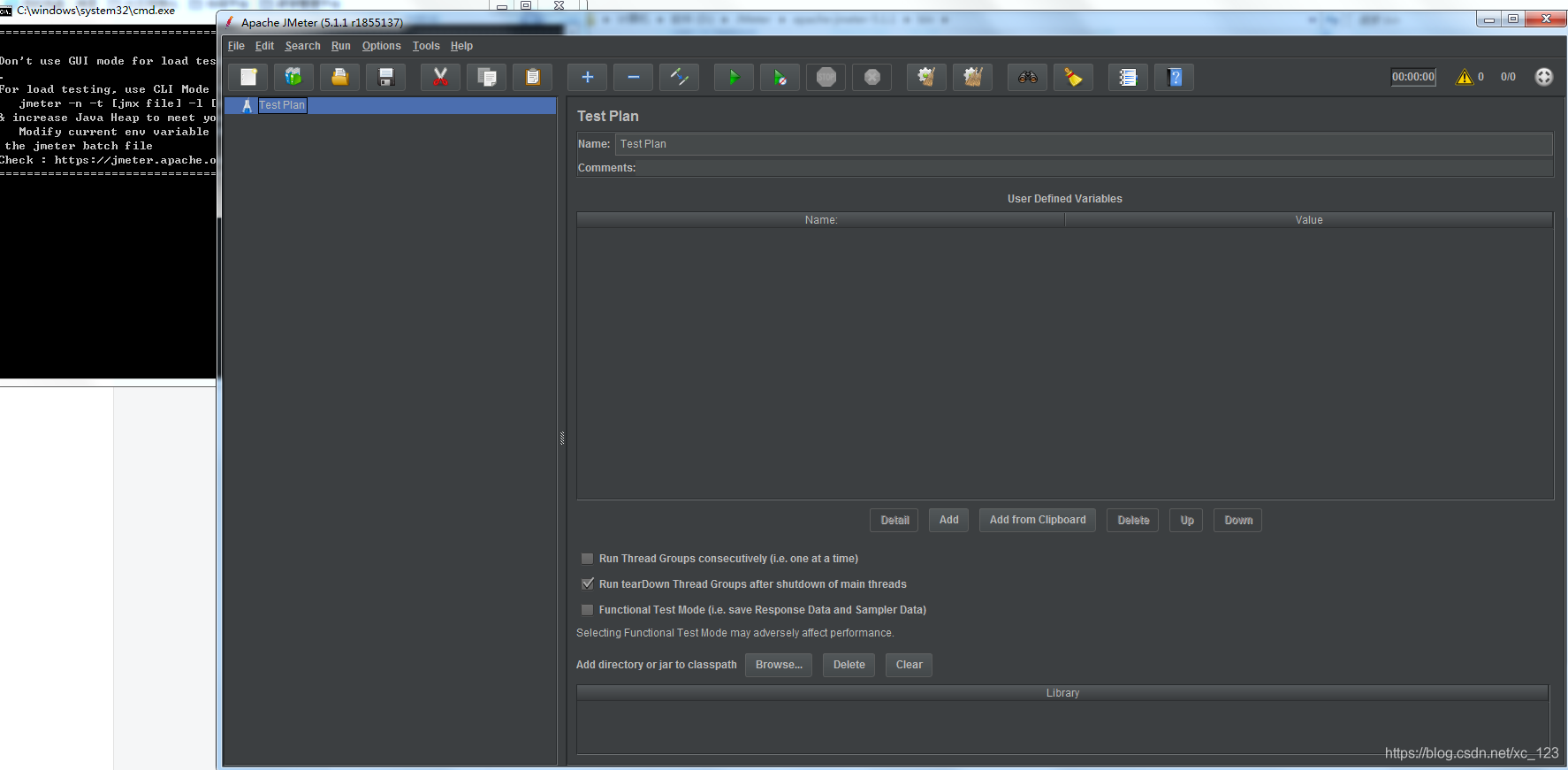
Task: Click the Library column header
Action: coord(1062,693)
